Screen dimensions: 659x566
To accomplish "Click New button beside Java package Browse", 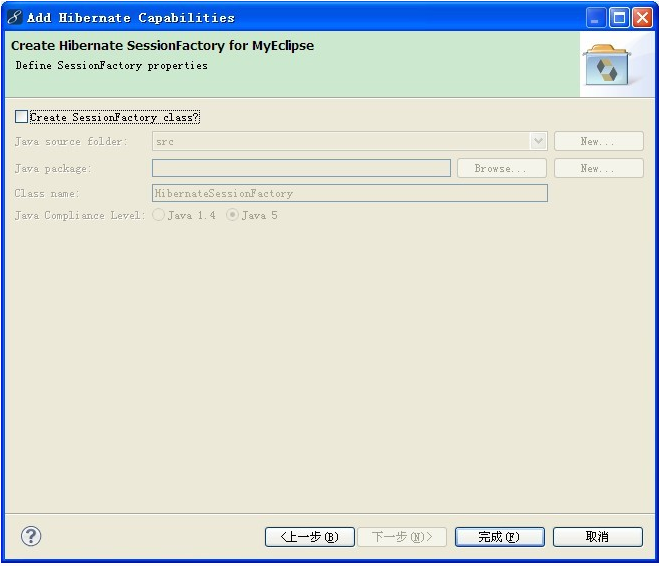I will 598,168.
